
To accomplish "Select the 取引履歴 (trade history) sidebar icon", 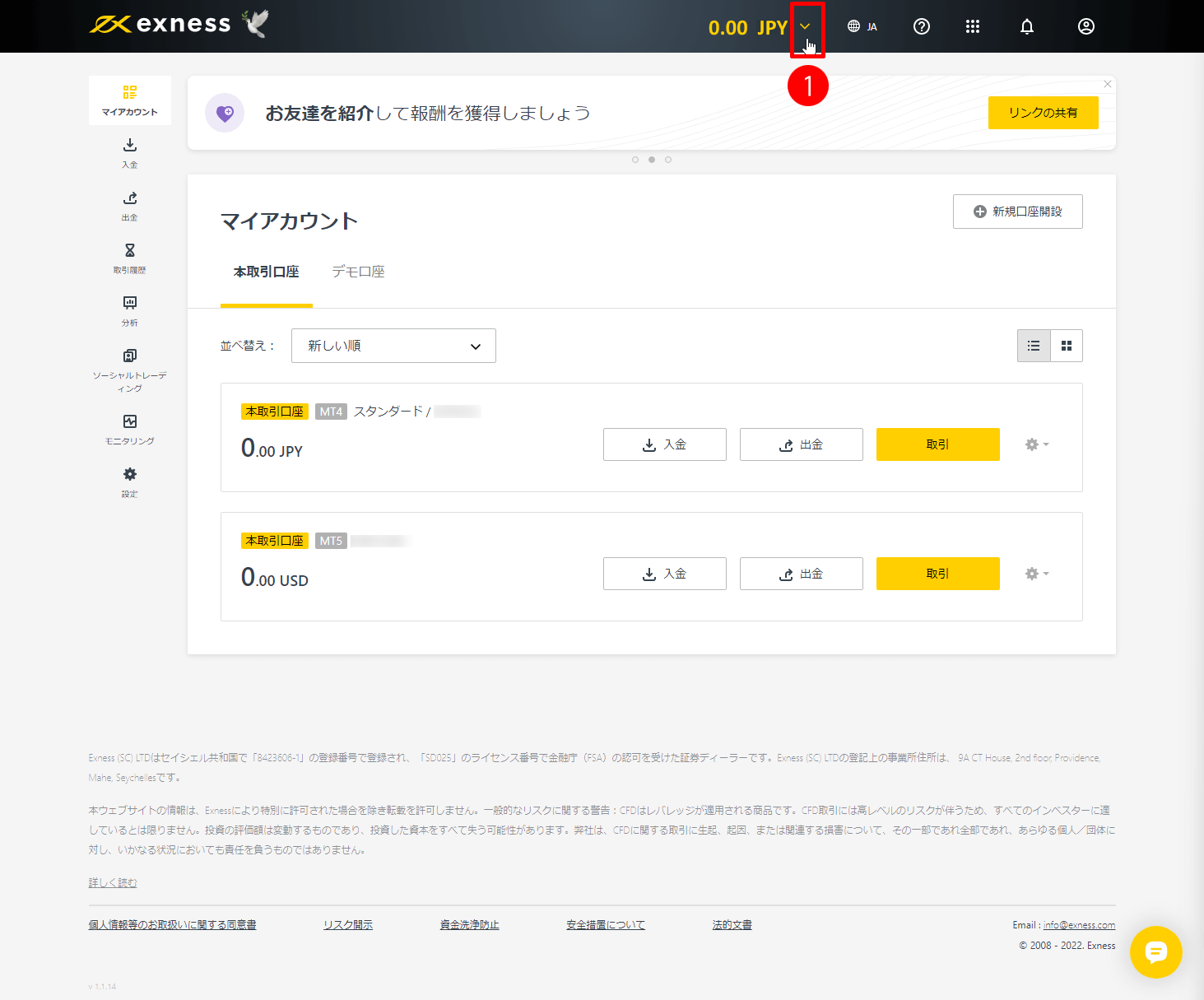I will (x=129, y=258).
